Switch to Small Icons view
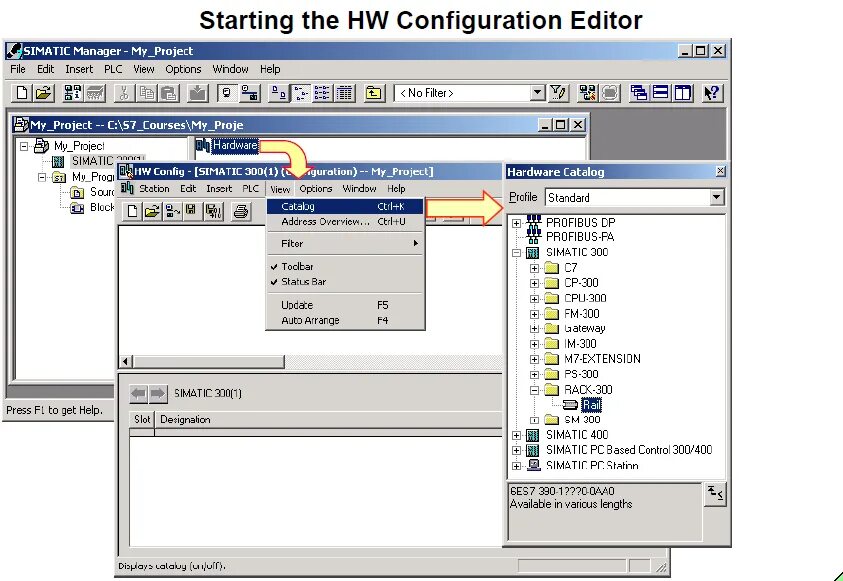 [301, 93]
